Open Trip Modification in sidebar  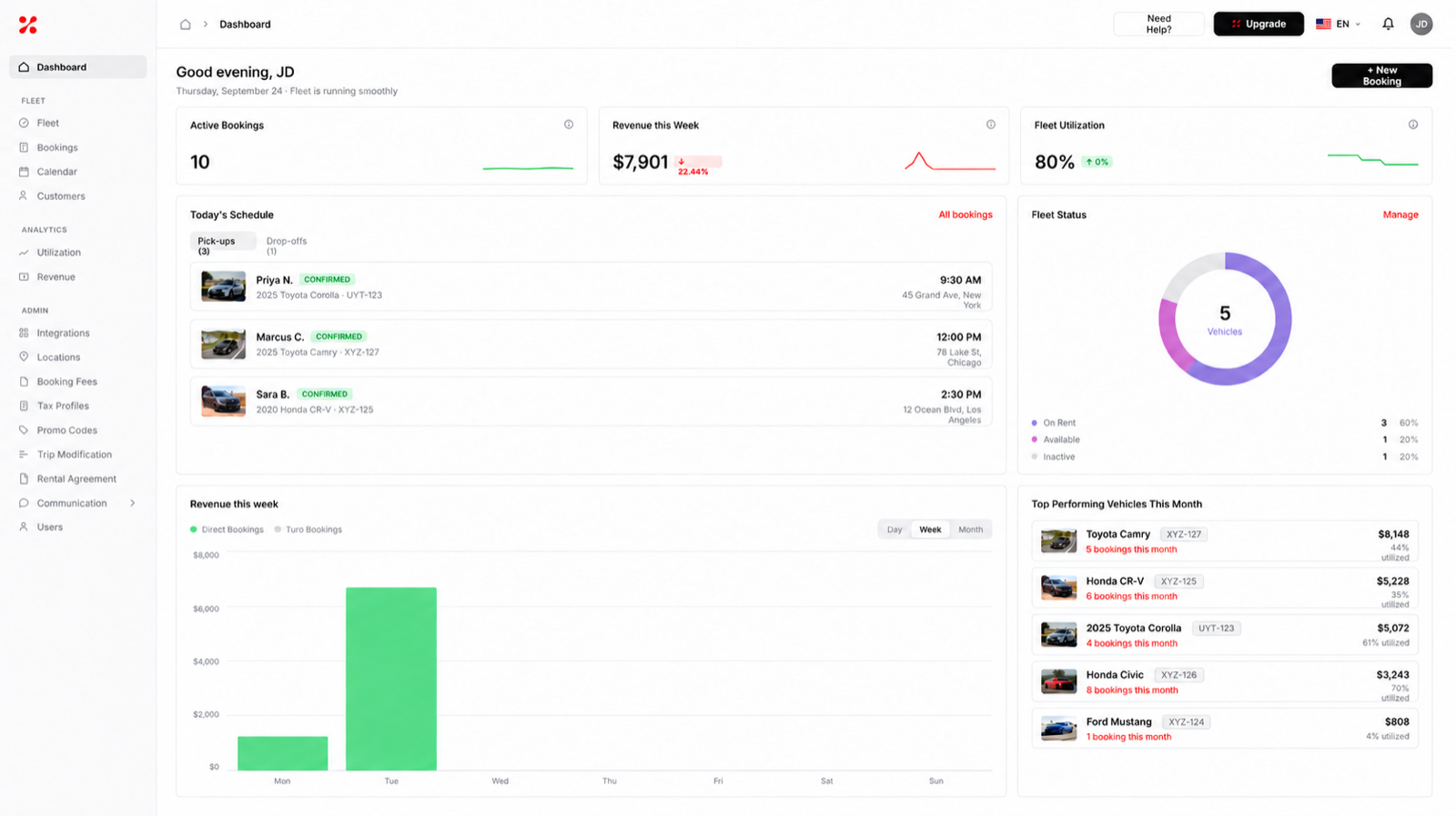pos(77,454)
